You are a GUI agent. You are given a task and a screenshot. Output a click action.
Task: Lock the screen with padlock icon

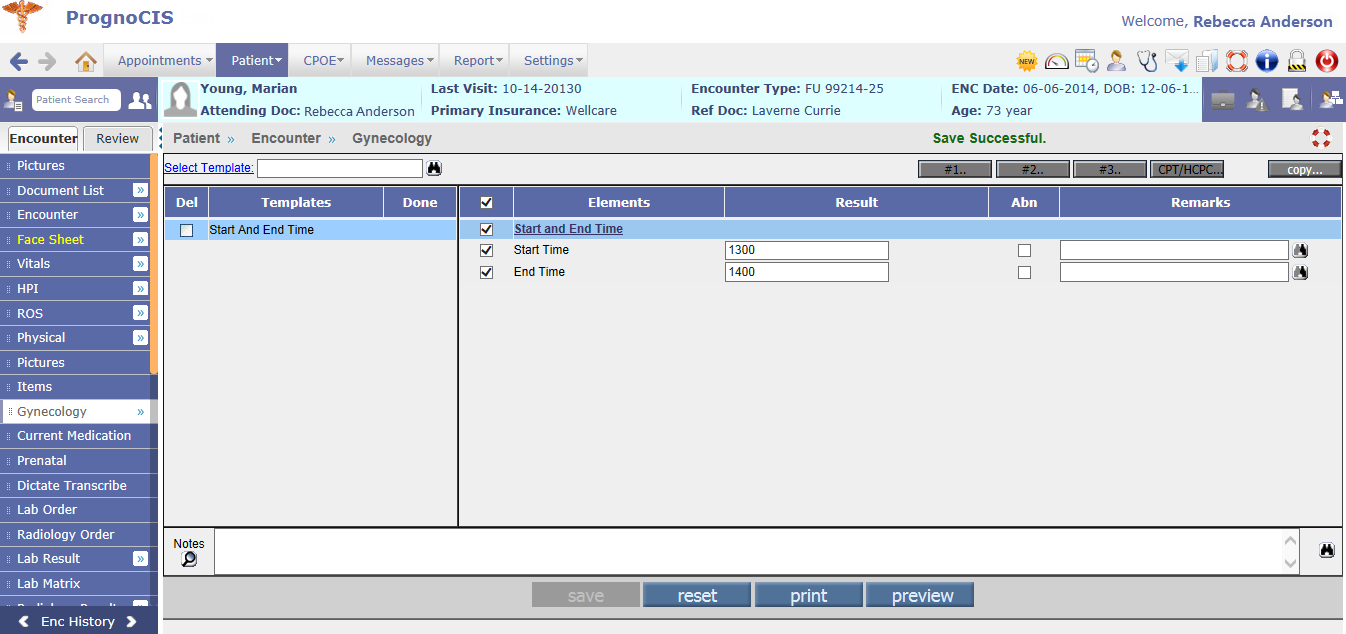tap(1297, 61)
